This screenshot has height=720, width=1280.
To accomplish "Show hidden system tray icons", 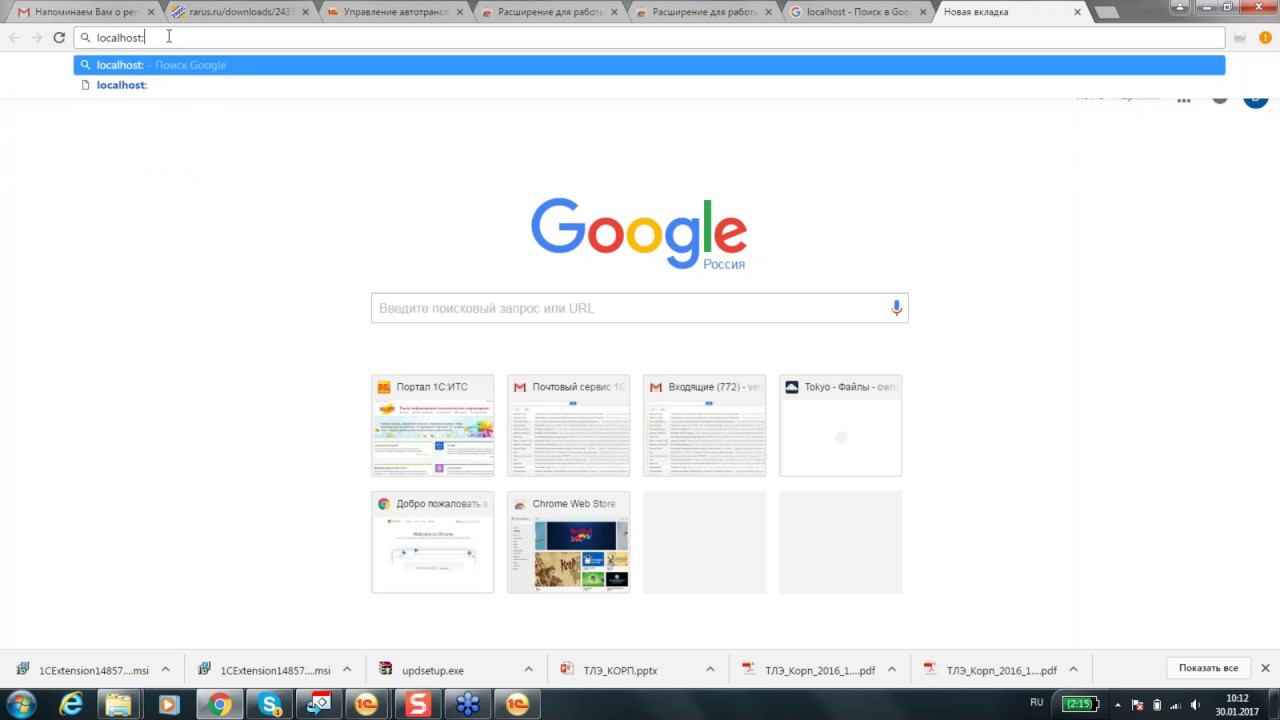I will 1118,704.
